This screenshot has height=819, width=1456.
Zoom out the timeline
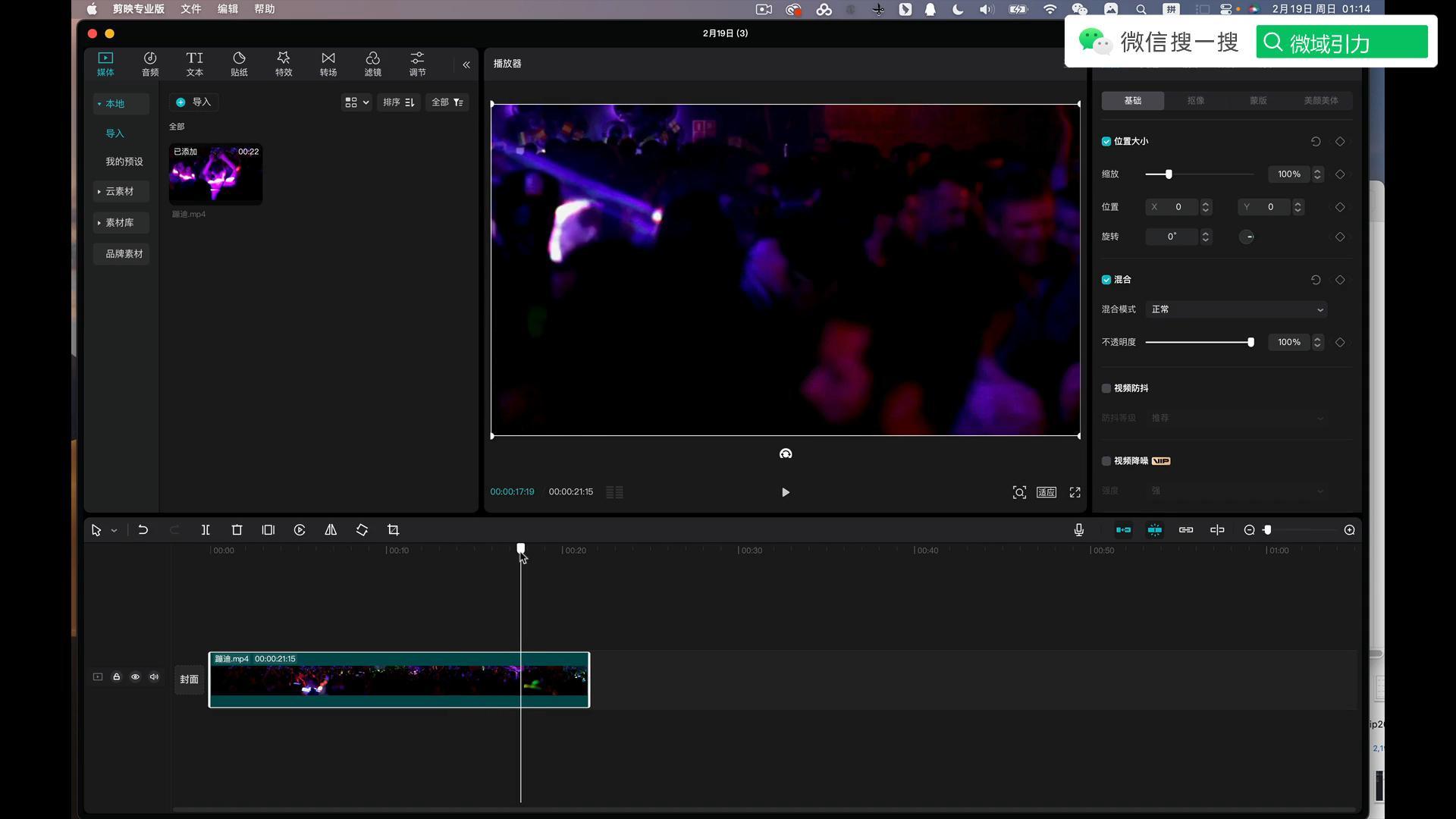click(x=1249, y=530)
